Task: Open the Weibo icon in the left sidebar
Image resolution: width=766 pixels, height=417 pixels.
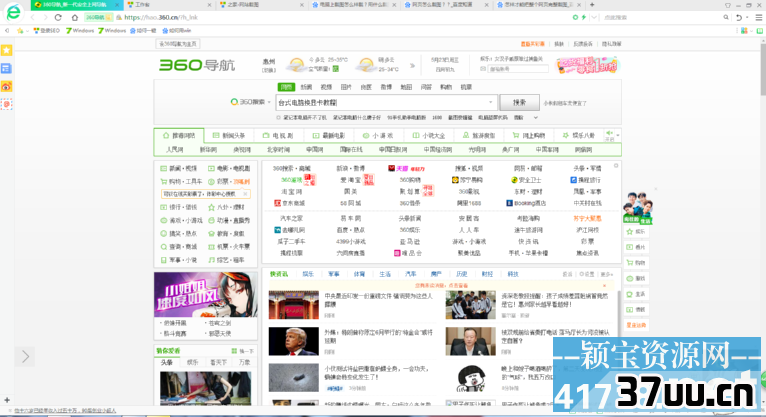Action: [x=6, y=86]
